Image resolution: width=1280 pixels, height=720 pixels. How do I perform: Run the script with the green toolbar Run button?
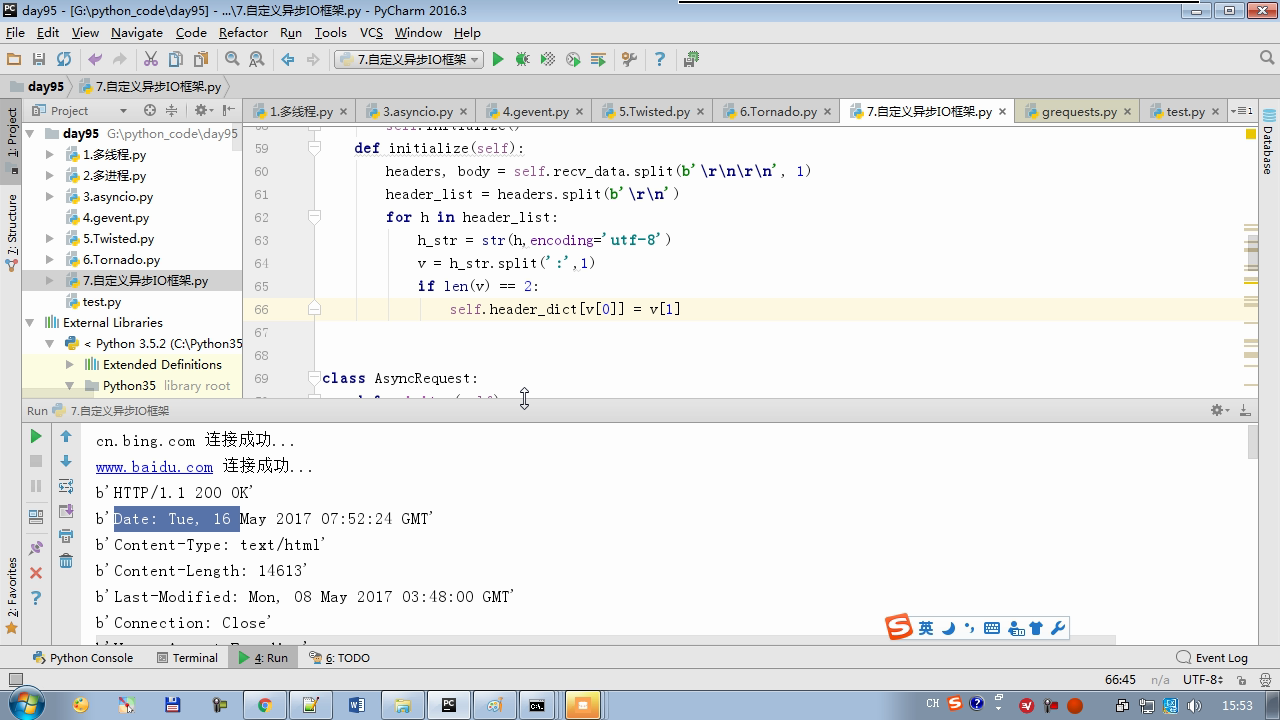(x=498, y=60)
